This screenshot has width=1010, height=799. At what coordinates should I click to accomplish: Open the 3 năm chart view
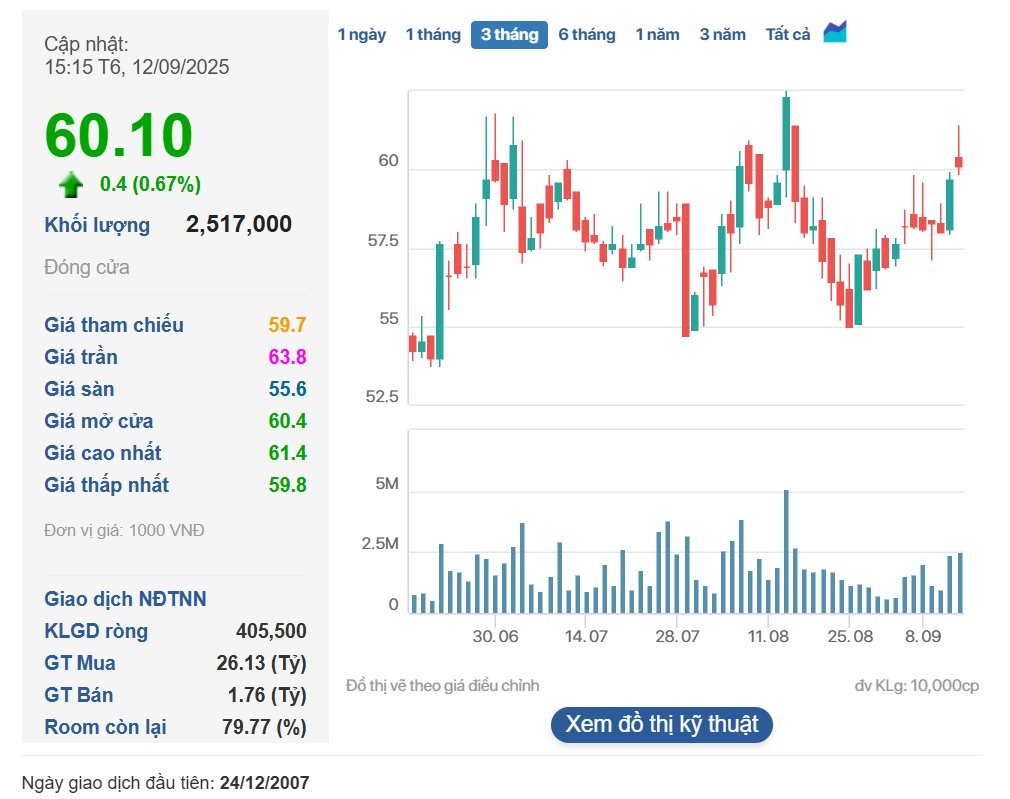(722, 35)
